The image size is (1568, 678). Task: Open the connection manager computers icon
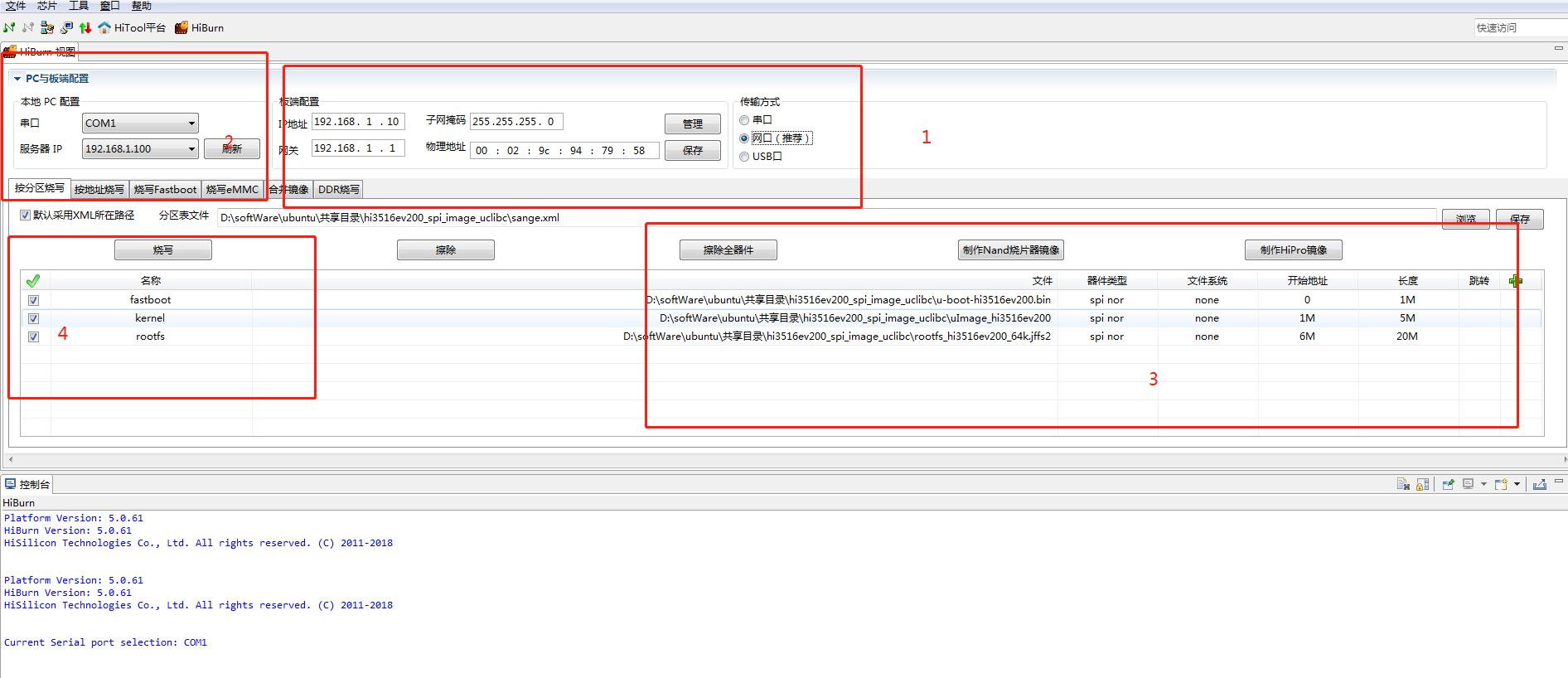coord(47,27)
